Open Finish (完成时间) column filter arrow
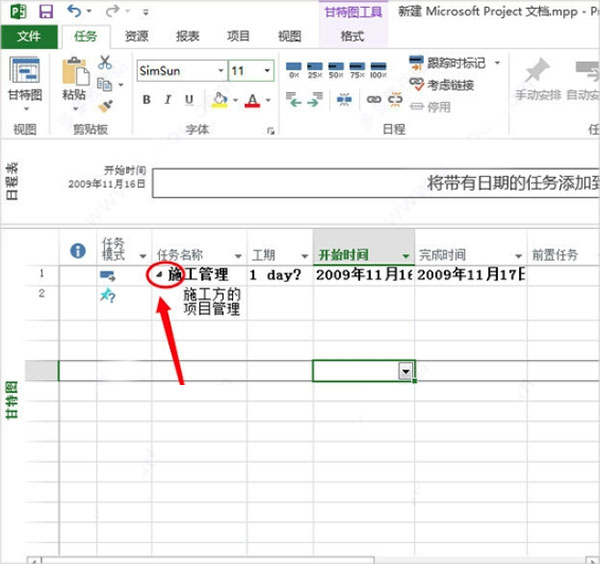 click(x=518, y=256)
